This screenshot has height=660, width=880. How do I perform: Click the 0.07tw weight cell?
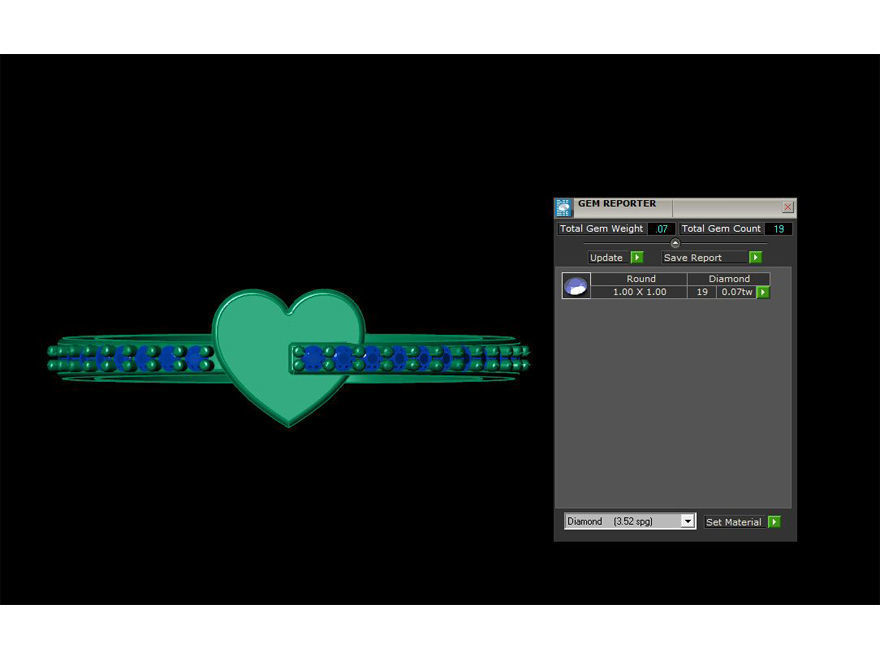pos(736,292)
